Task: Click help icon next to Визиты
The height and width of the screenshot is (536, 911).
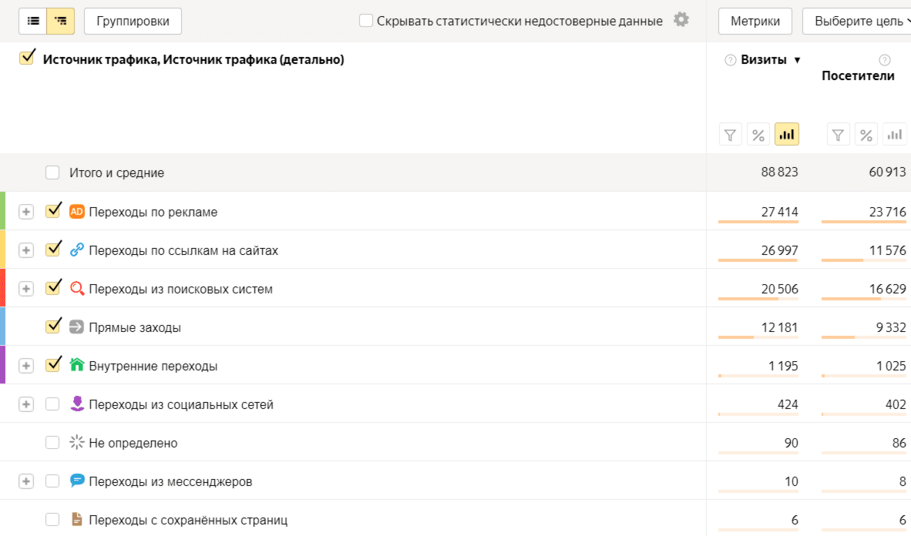Action: [730, 60]
